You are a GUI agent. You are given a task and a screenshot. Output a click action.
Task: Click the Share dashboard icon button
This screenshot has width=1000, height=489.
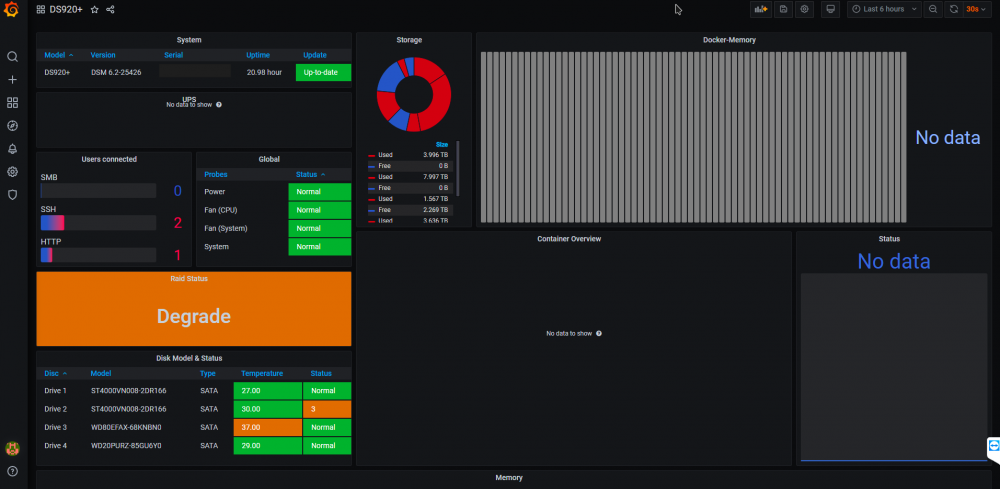[x=110, y=9]
